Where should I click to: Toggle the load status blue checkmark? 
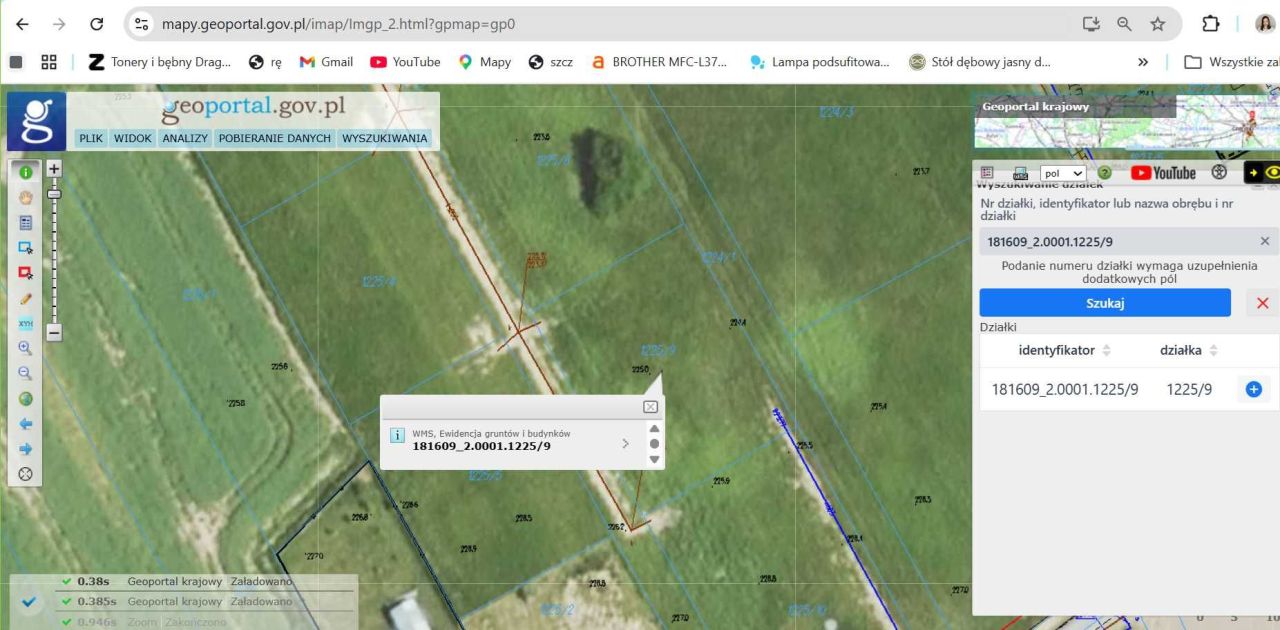(29, 602)
